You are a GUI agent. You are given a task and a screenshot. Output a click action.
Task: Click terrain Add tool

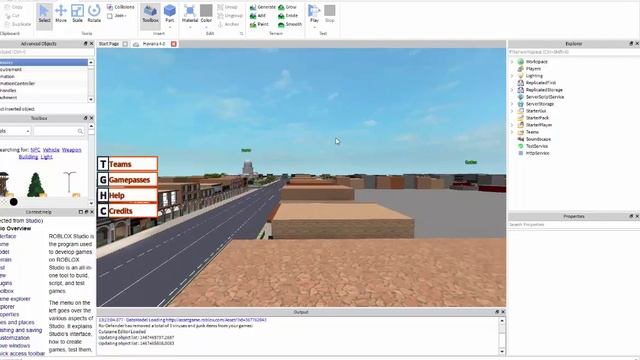pyautogui.click(x=258, y=16)
